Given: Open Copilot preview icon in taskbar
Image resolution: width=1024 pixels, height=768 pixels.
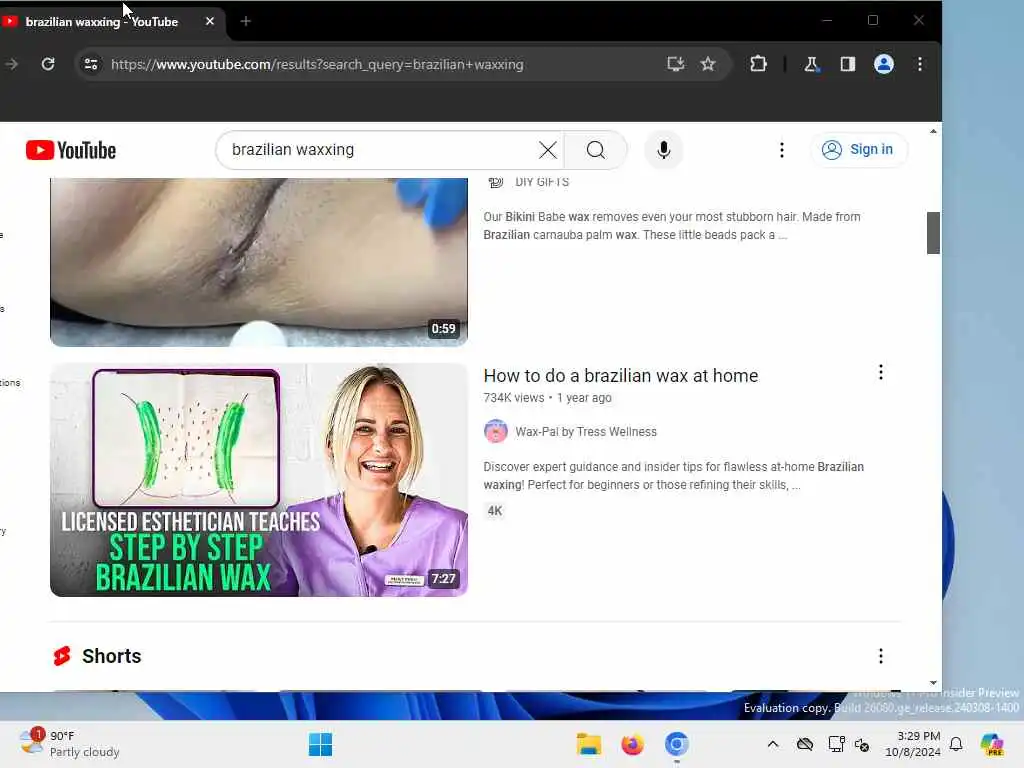Looking at the screenshot, I should [991, 744].
